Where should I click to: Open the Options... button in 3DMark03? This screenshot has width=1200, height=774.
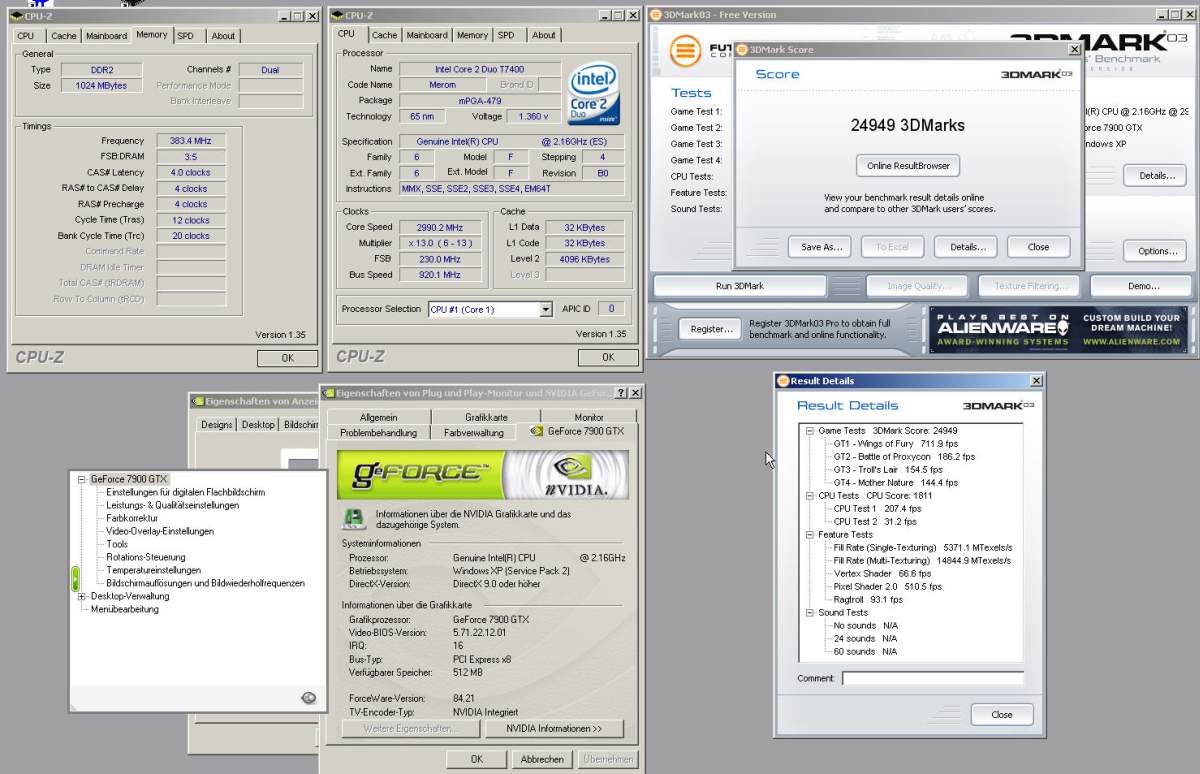pos(1157,251)
